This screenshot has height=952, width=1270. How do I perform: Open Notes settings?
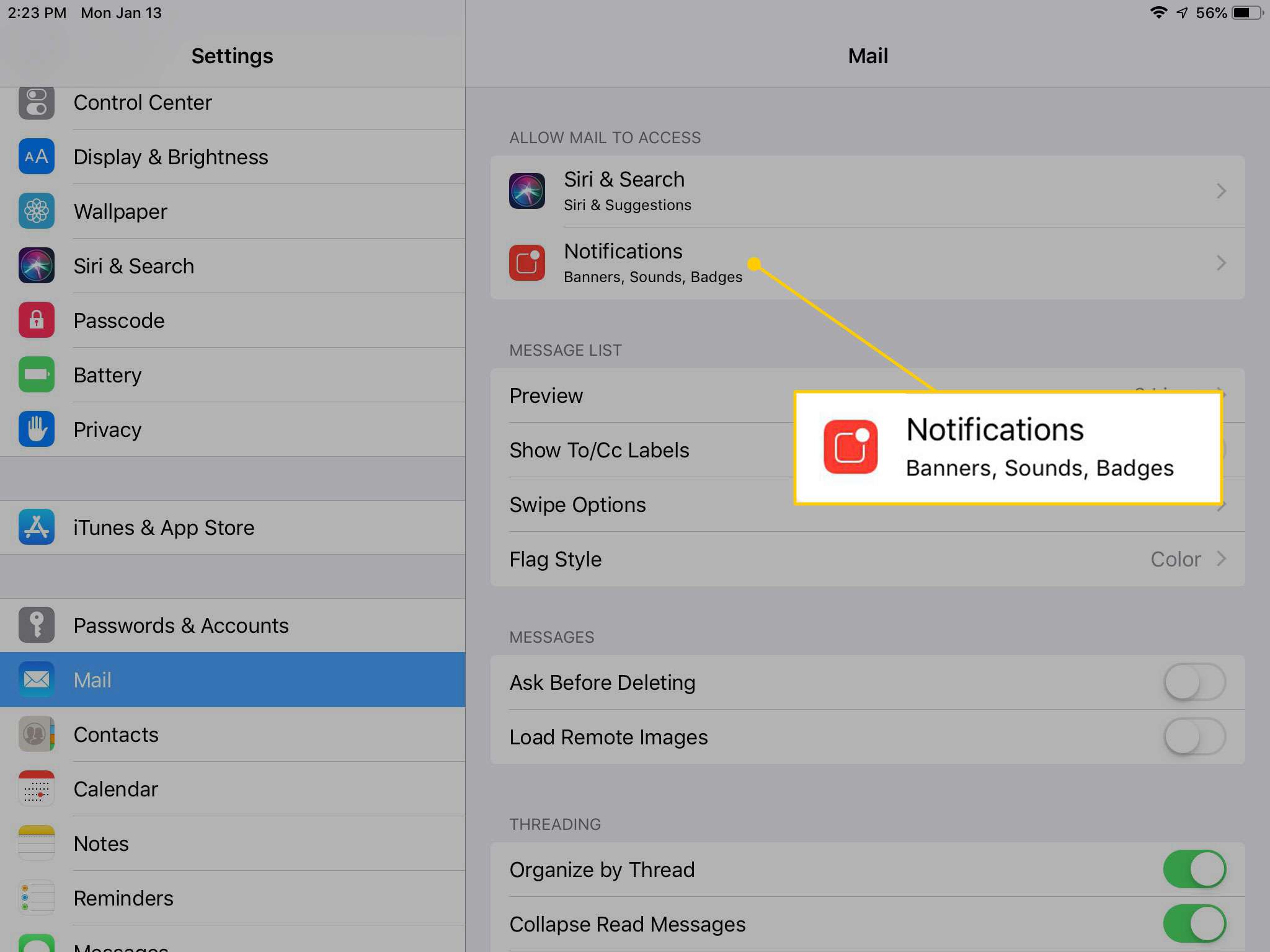233,844
